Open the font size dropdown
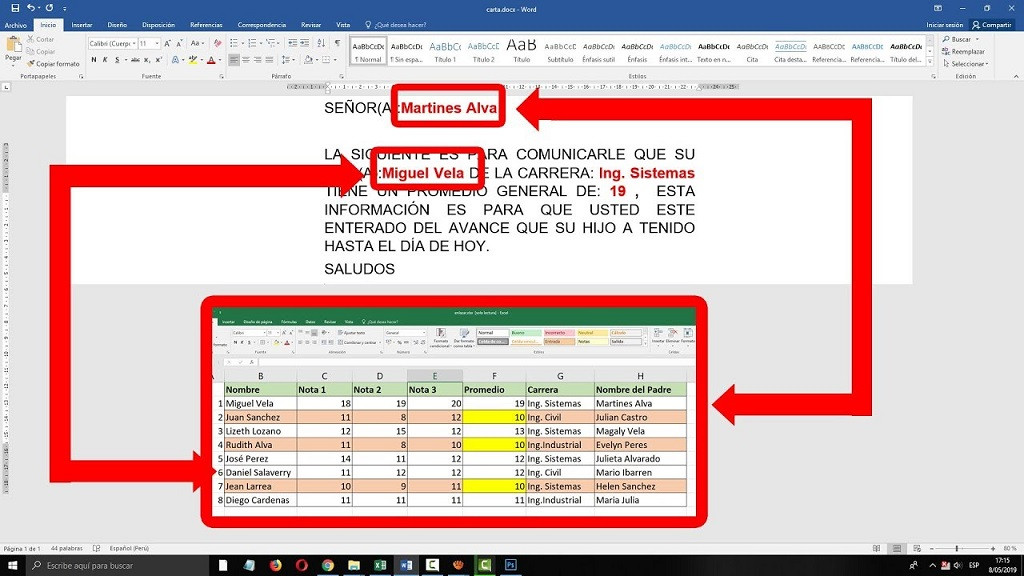Viewport: 1024px width, 576px height. pos(157,43)
